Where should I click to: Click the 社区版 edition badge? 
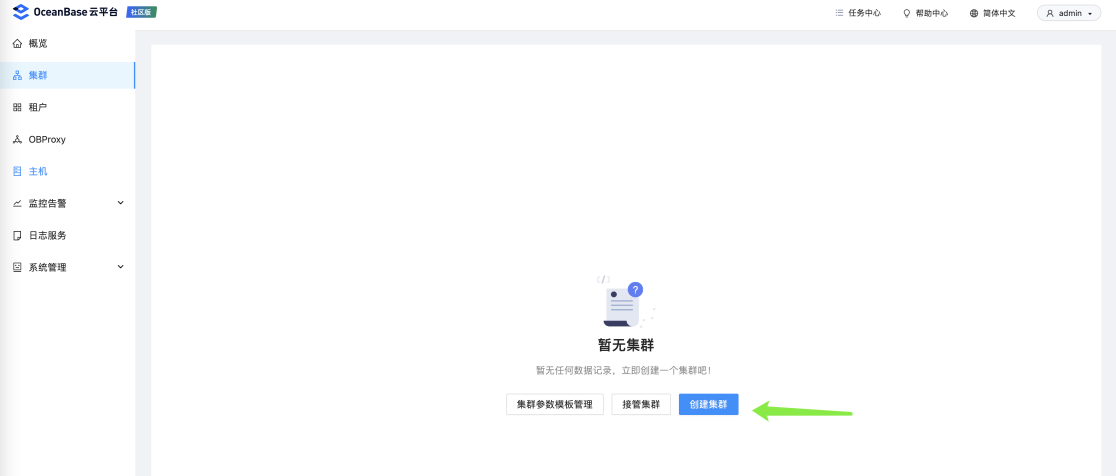click(x=141, y=12)
